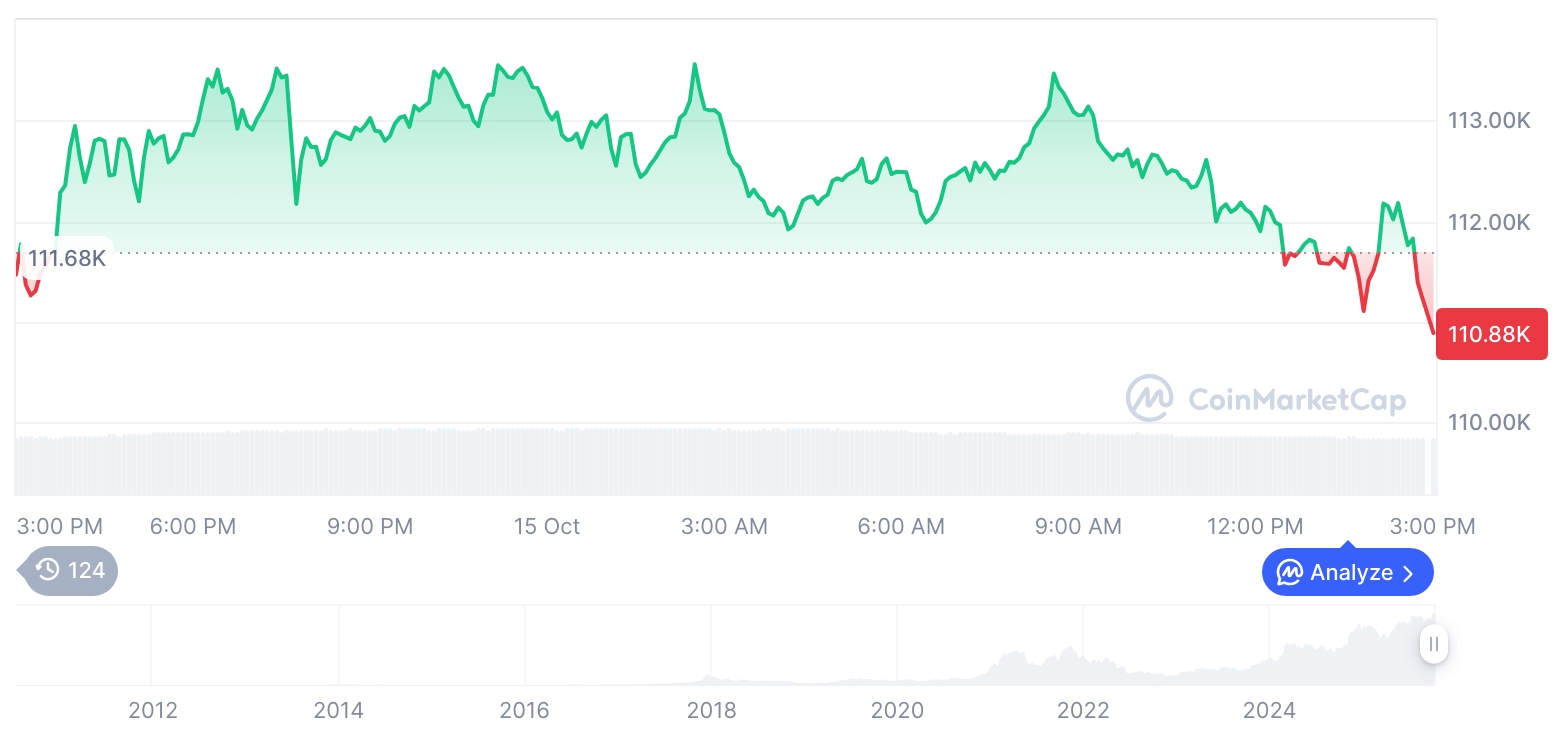Click the 9:00 PM time axis label

(370, 526)
